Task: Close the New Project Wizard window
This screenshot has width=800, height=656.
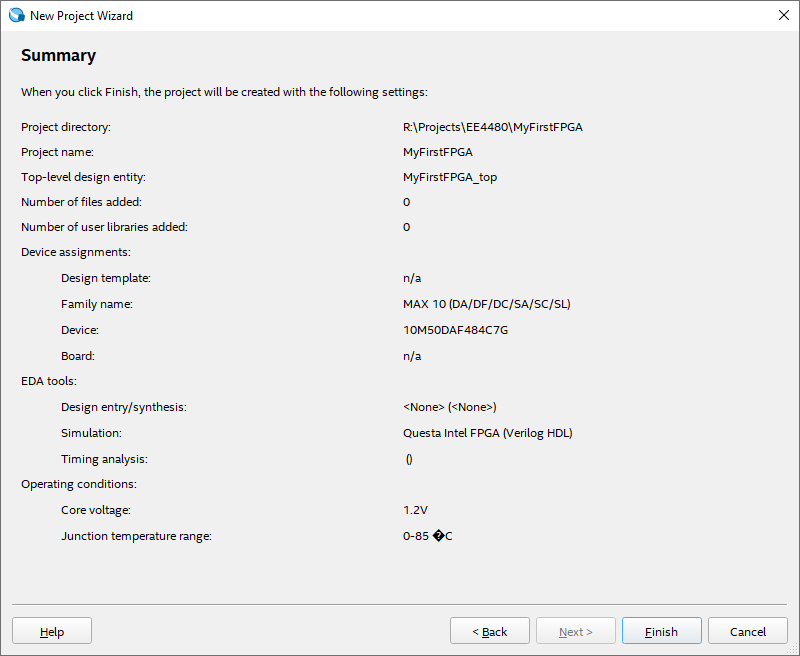Action: [782, 16]
